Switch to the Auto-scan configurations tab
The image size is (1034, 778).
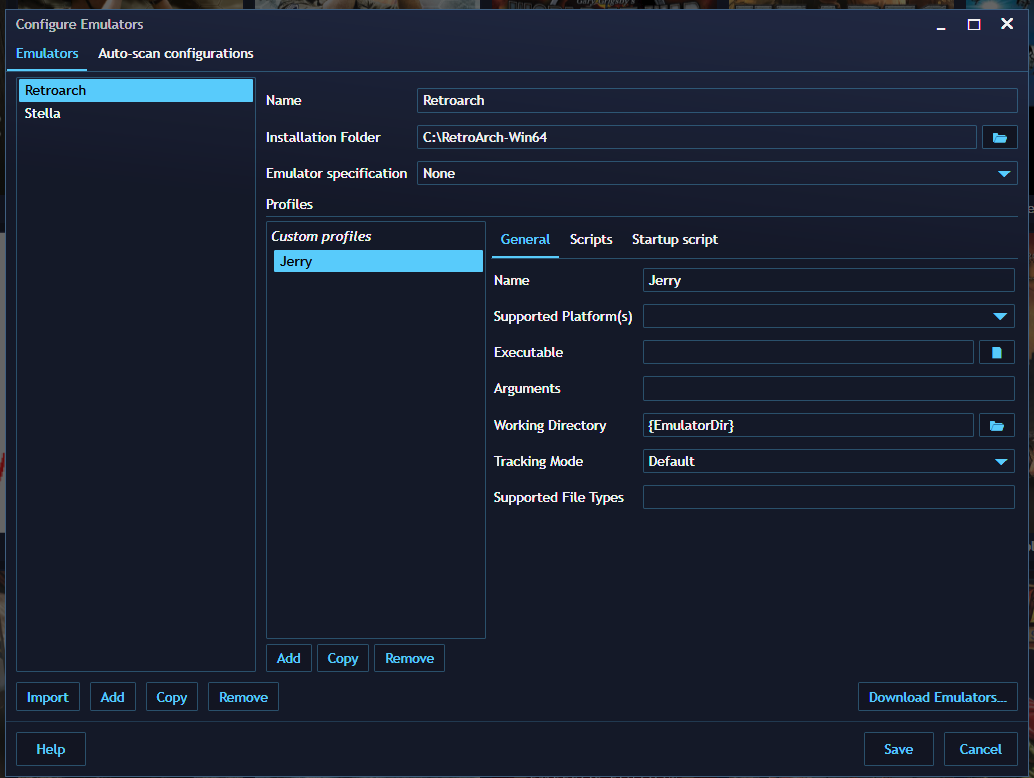pyautogui.click(x=175, y=54)
